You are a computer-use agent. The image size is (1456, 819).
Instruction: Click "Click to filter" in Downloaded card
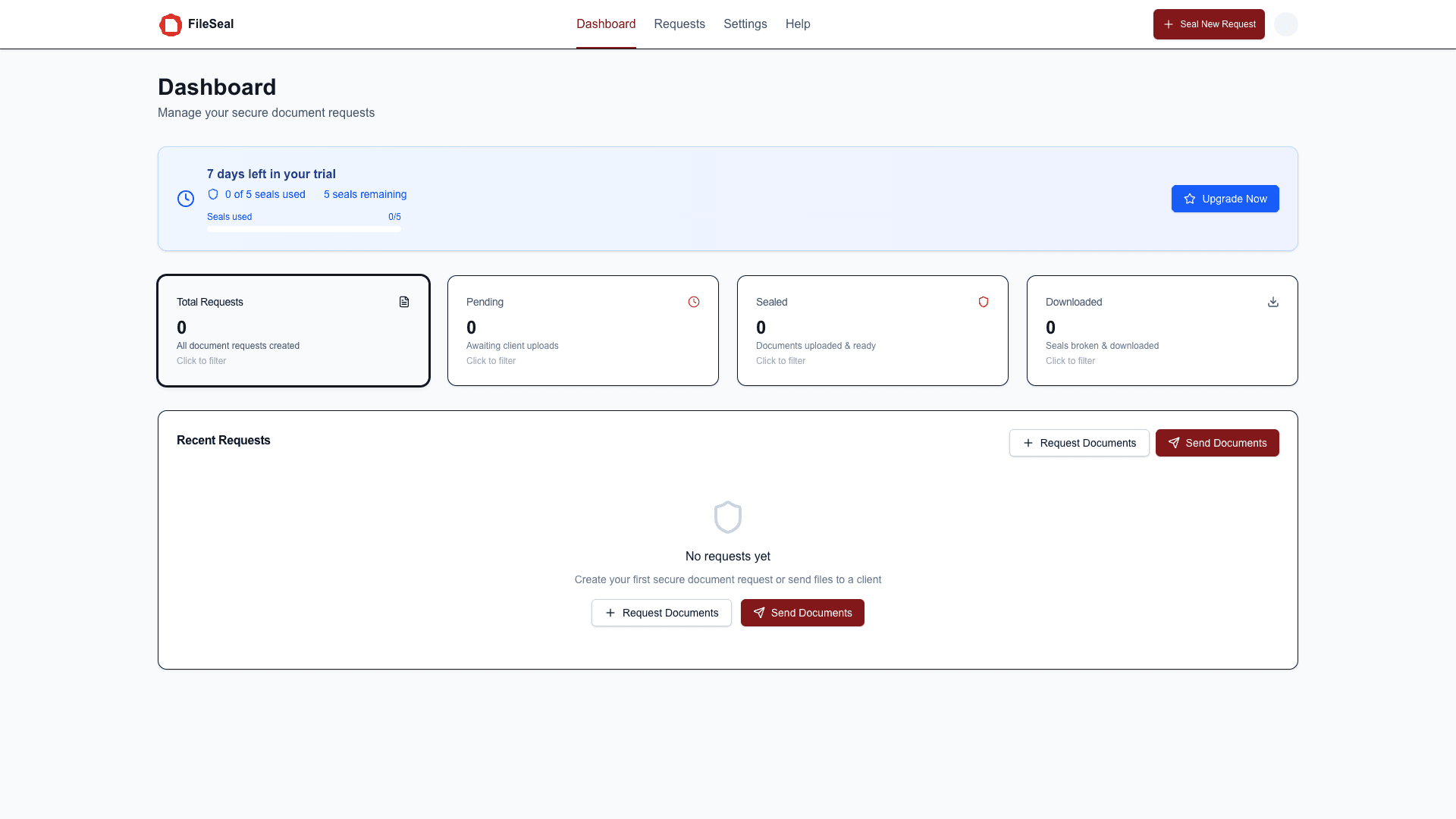(1071, 361)
